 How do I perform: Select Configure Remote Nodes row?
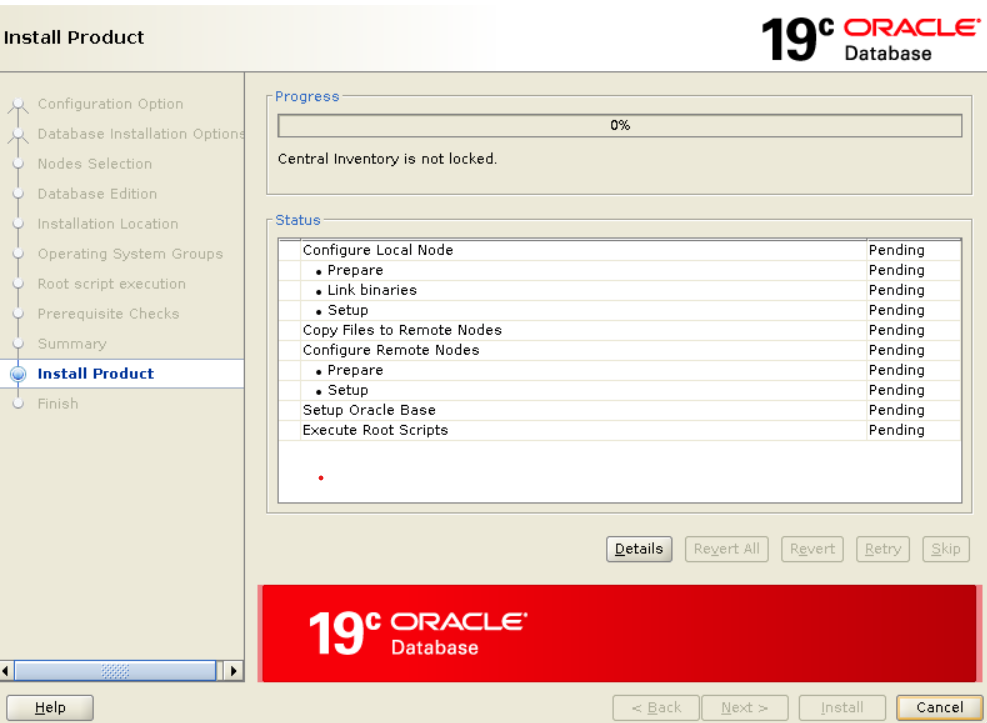[620, 350]
